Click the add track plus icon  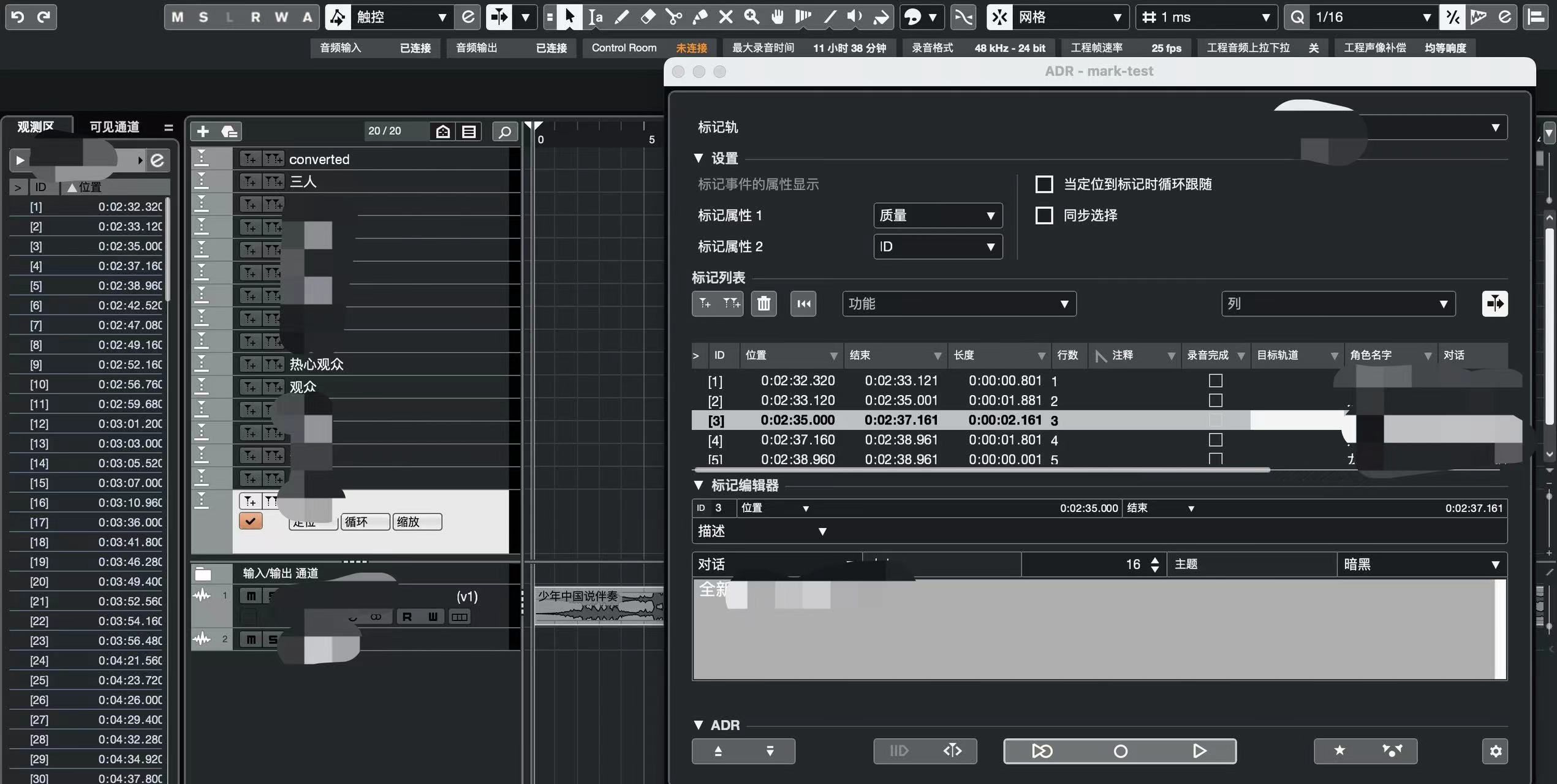pyautogui.click(x=203, y=131)
